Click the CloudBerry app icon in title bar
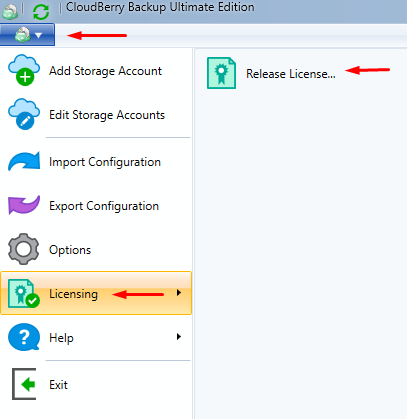The image size is (407, 419). click(10, 12)
